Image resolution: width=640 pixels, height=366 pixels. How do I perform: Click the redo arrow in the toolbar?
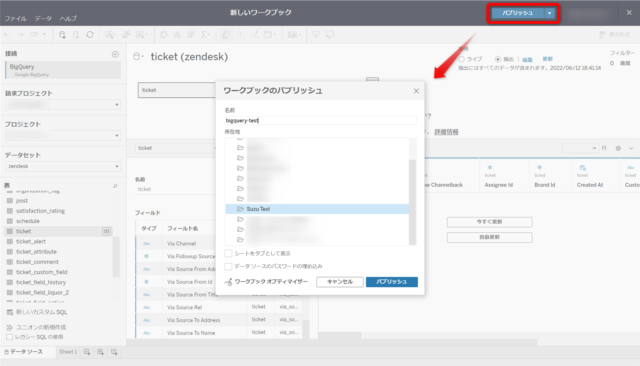coord(20,35)
